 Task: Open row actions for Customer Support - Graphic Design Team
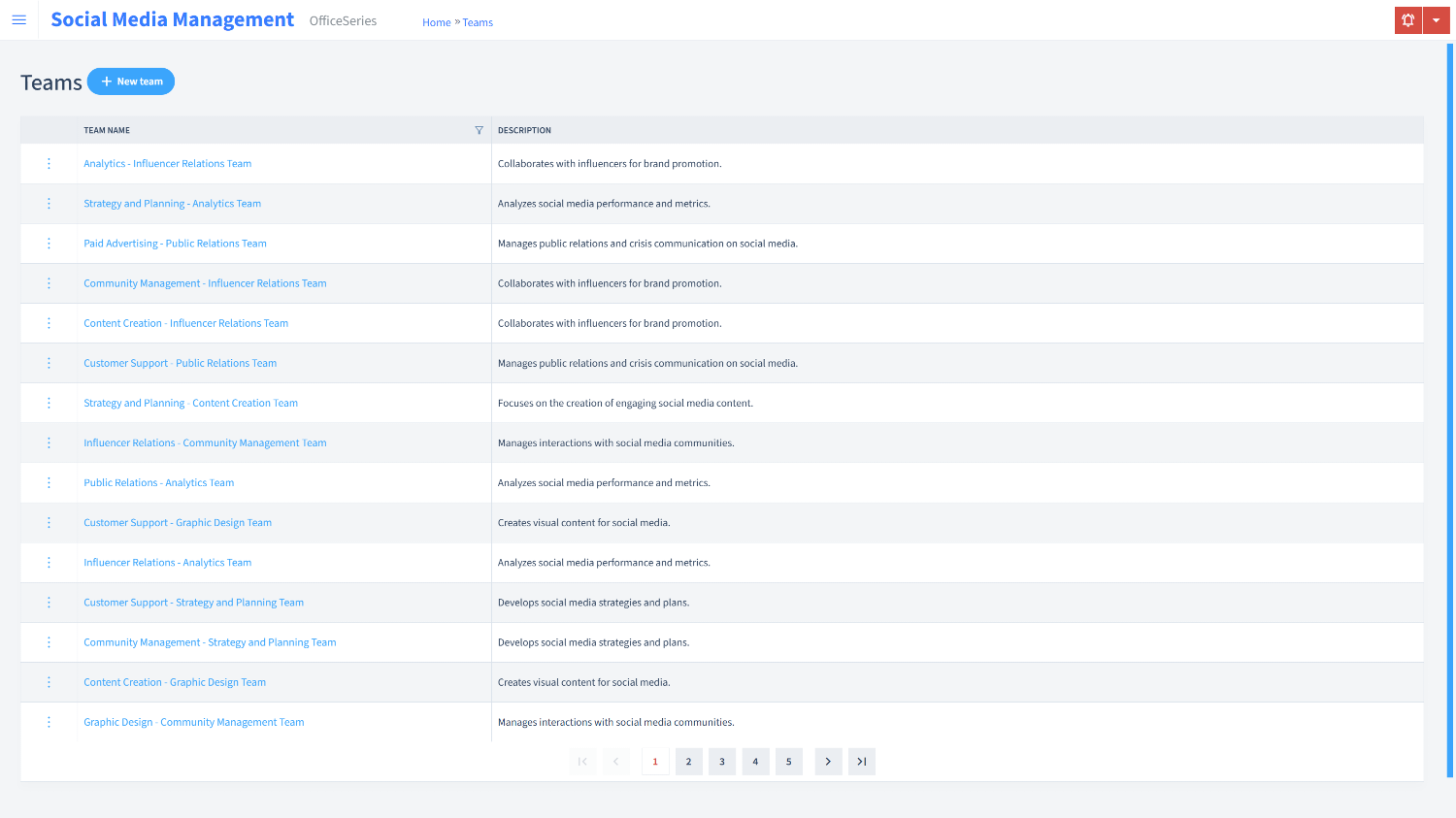tap(49, 522)
